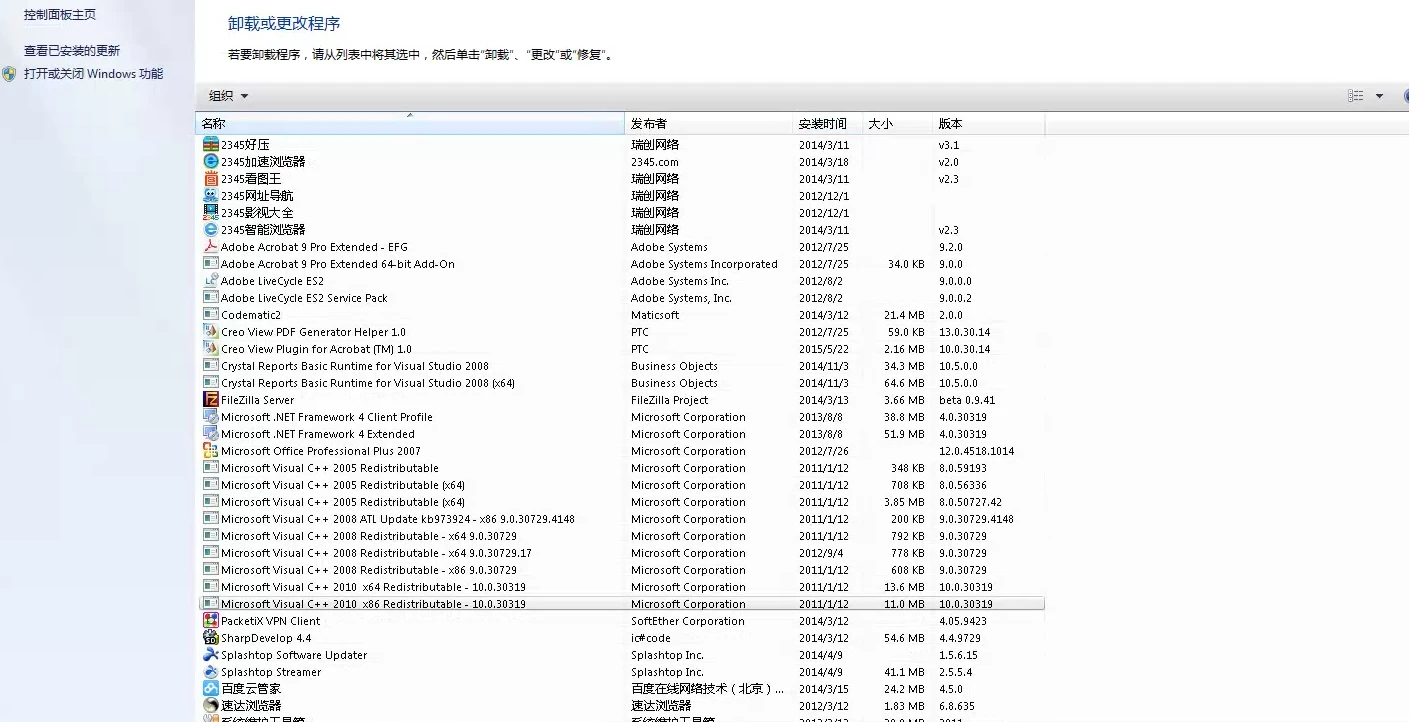The height and width of the screenshot is (722, 1409).
Task: Select Visual C++ 2008 ATL Update kb973924 row
Action: (x=620, y=519)
